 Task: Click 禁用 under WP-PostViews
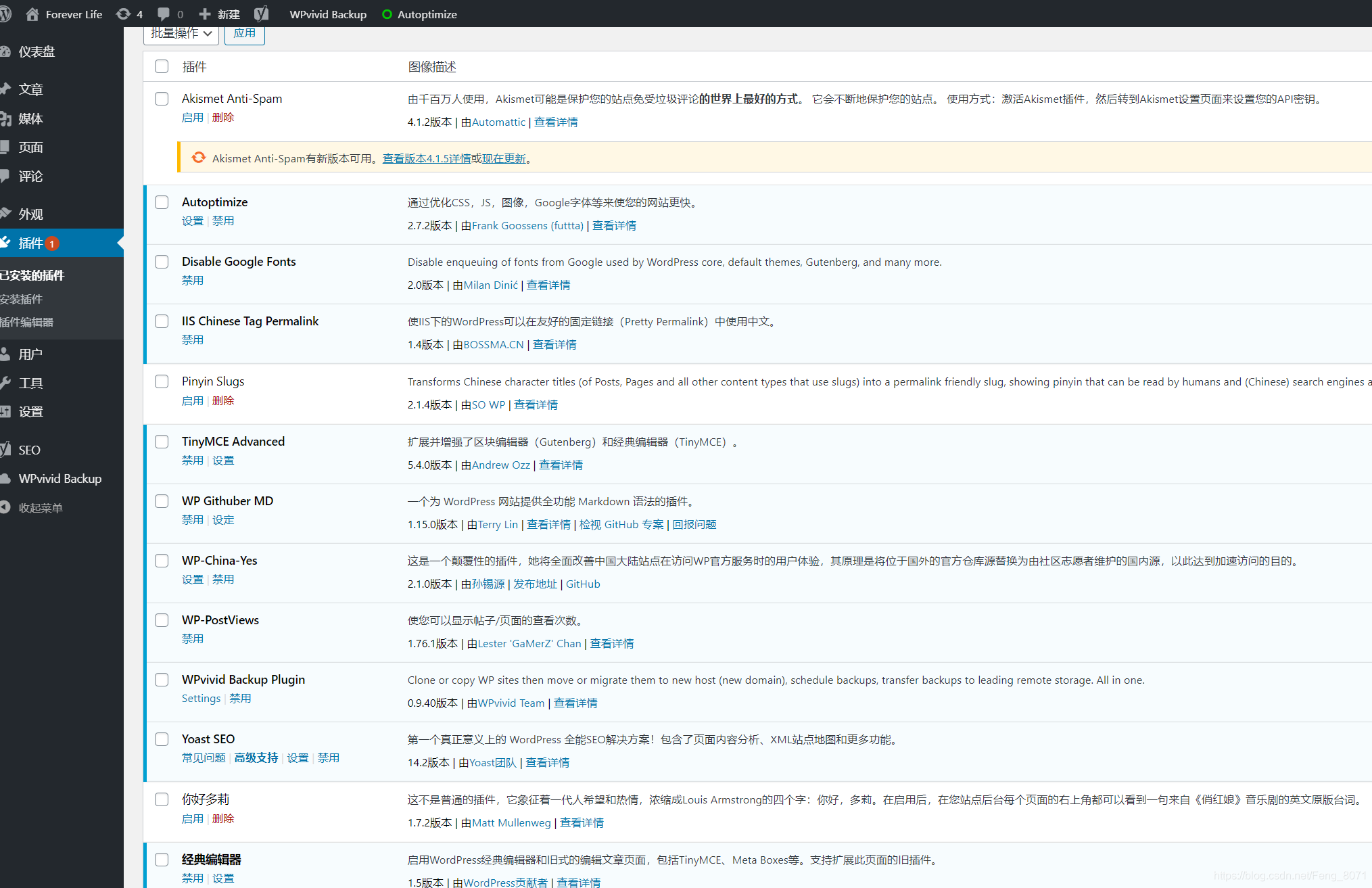193,638
